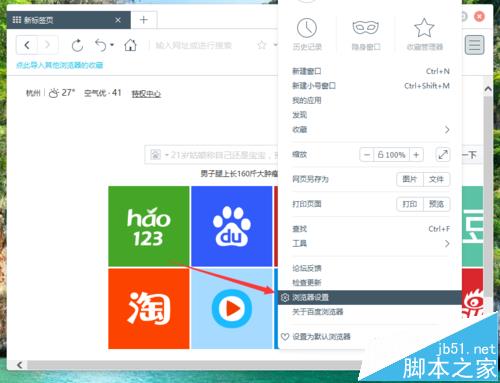Click the undo closed tab arrow
Viewport: 500px width, 383px height.
(x=101, y=45)
